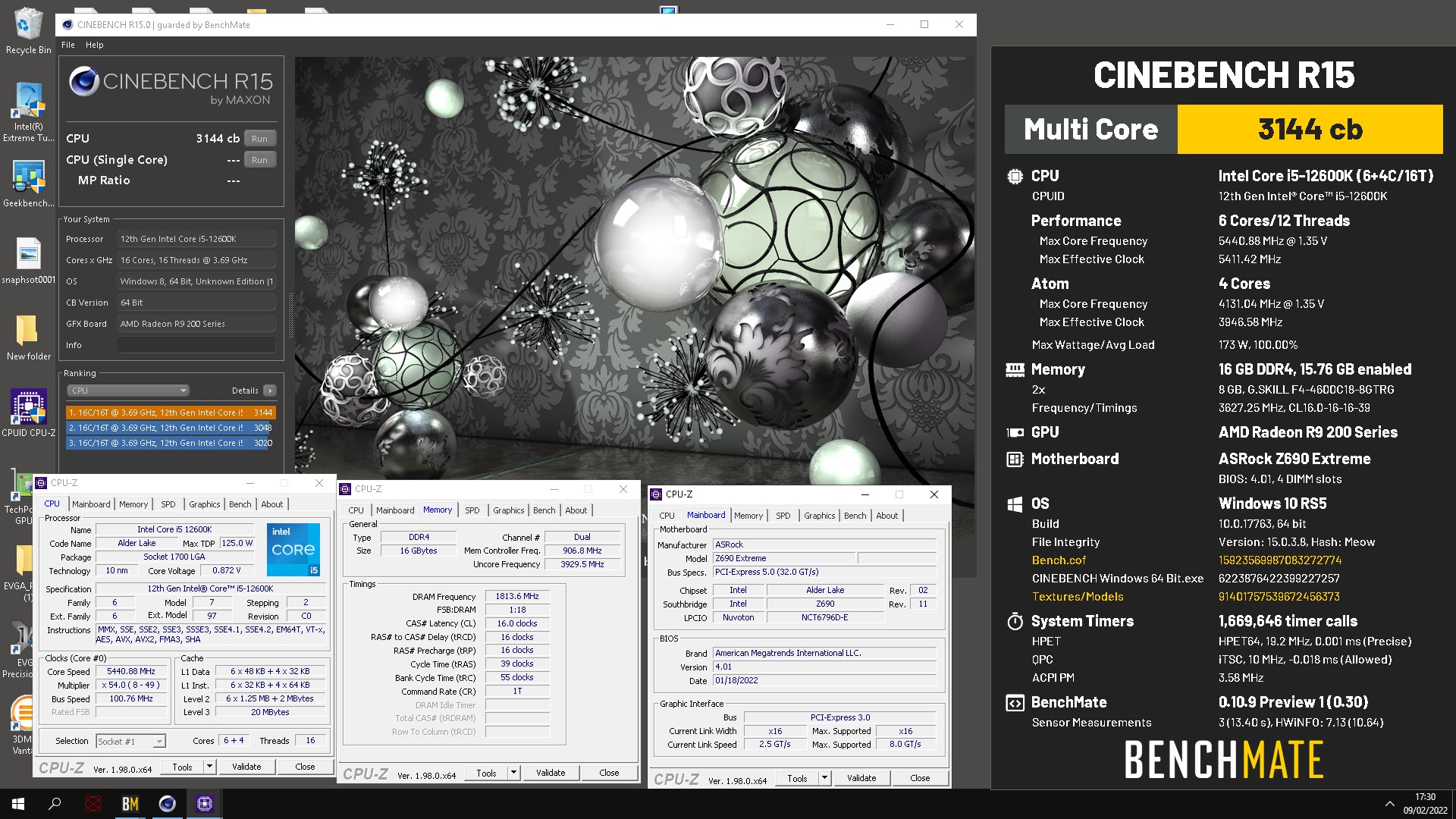Click BenchMate code bracket icon
This screenshot has height=819, width=1456.
1015,703
